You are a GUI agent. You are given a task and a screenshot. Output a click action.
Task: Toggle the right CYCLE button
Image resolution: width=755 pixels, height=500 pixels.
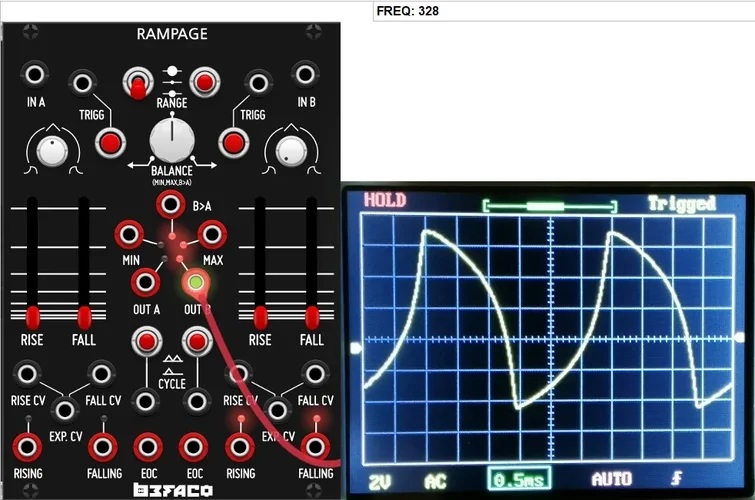tap(197, 342)
